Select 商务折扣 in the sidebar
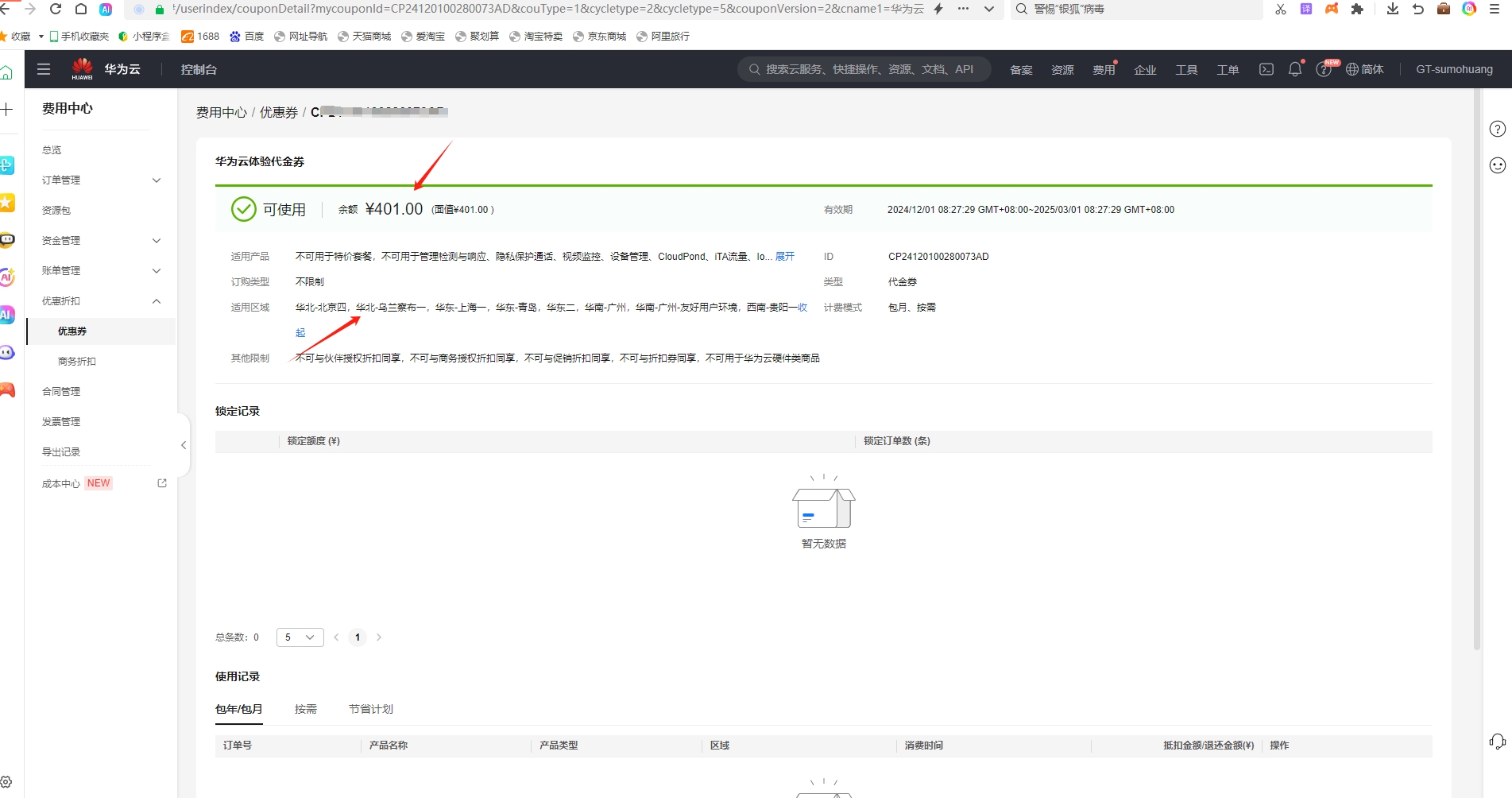The width and height of the screenshot is (1512, 798). pos(77,362)
